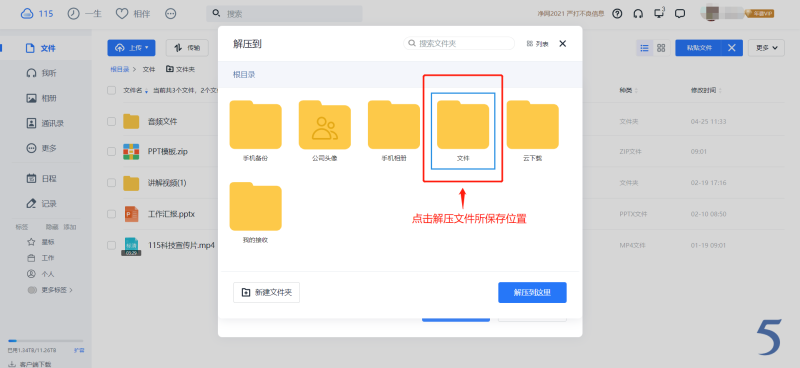Switch file list to grid view
Screen dimensions: 800x368
661,48
